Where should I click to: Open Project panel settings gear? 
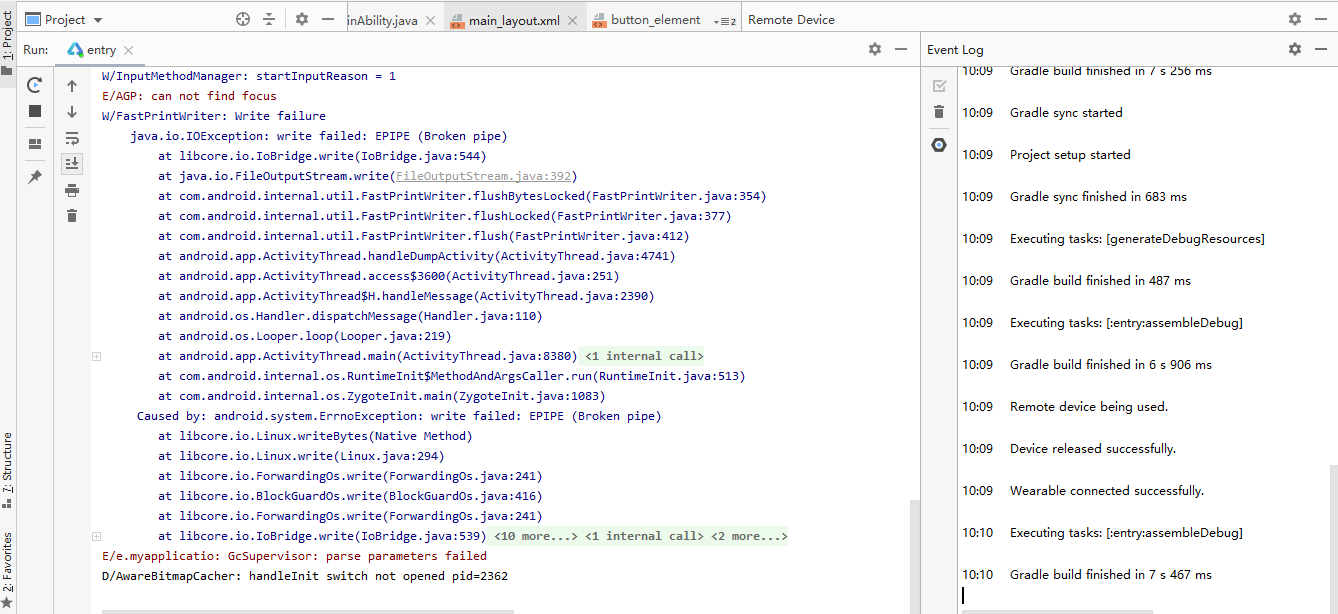point(302,19)
